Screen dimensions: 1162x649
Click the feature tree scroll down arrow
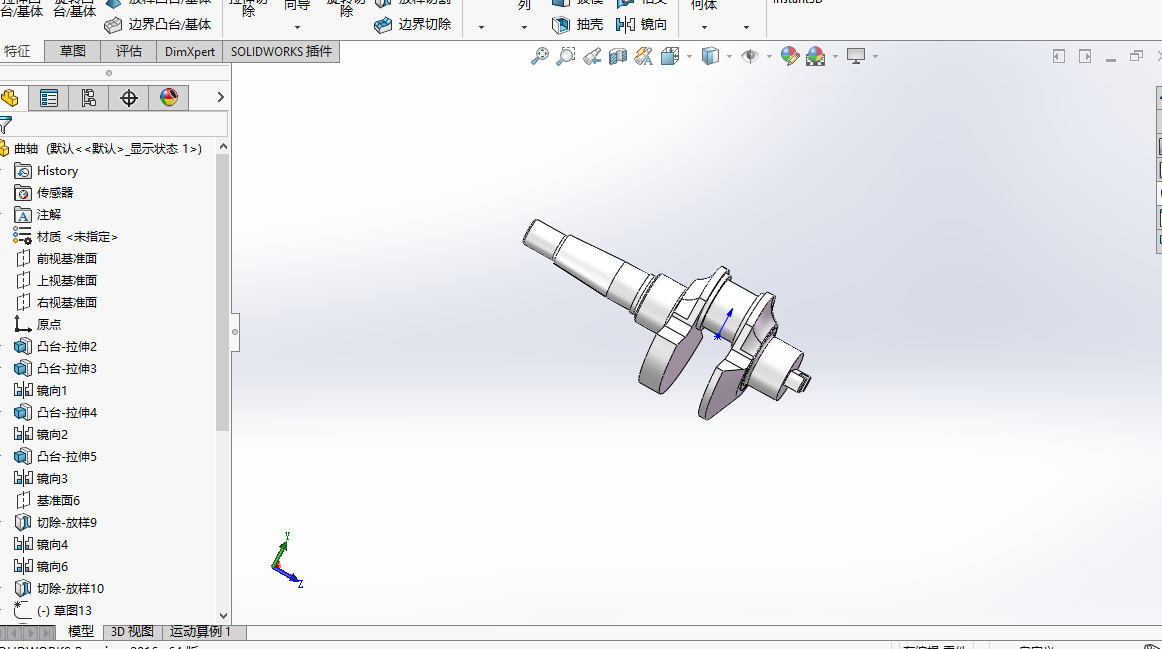[223, 616]
